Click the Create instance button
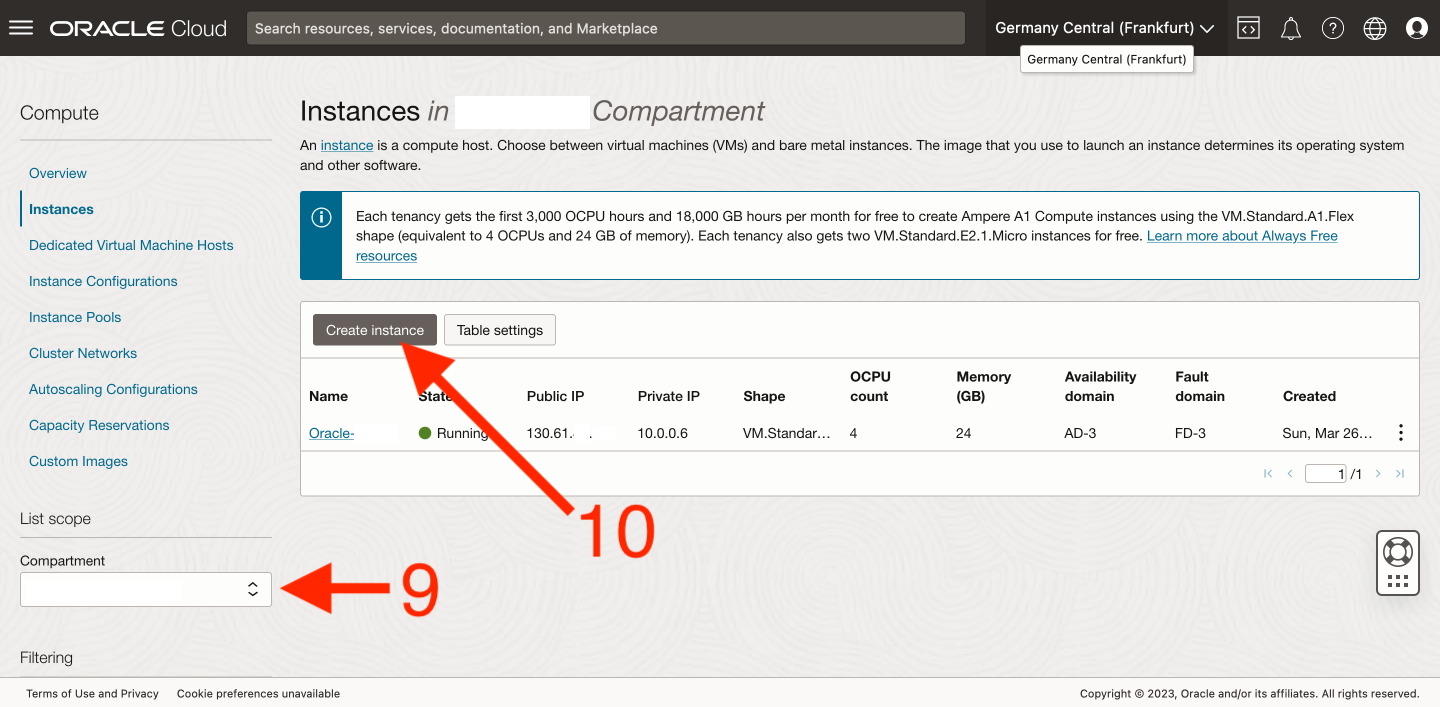This screenshot has width=1440, height=707. (374, 330)
